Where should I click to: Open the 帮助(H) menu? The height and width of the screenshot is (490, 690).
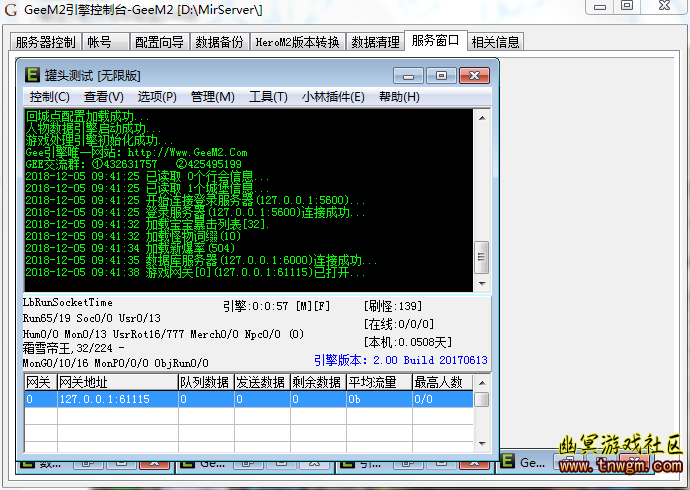tap(399, 97)
